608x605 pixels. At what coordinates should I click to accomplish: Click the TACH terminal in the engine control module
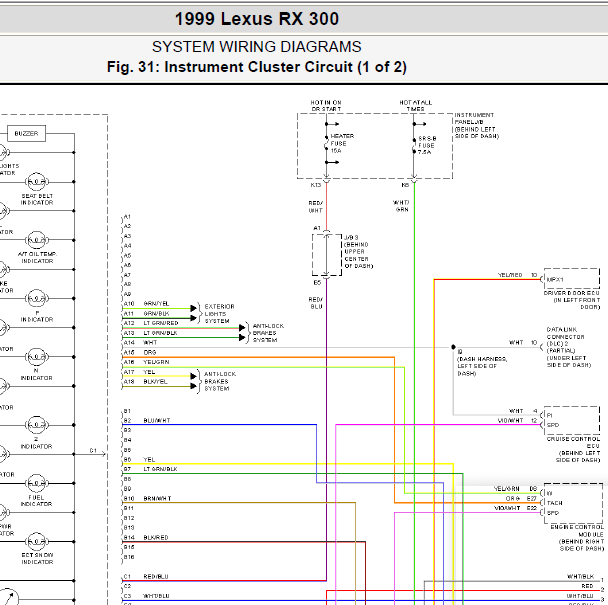click(x=554, y=503)
